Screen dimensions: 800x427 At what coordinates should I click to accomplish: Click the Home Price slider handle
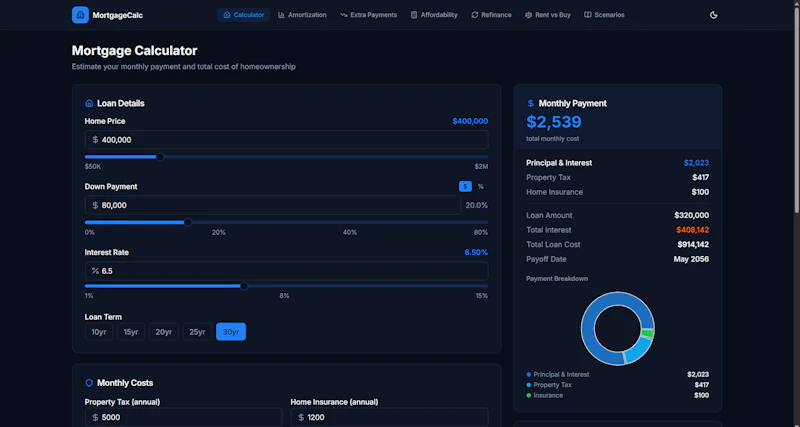[x=160, y=157]
